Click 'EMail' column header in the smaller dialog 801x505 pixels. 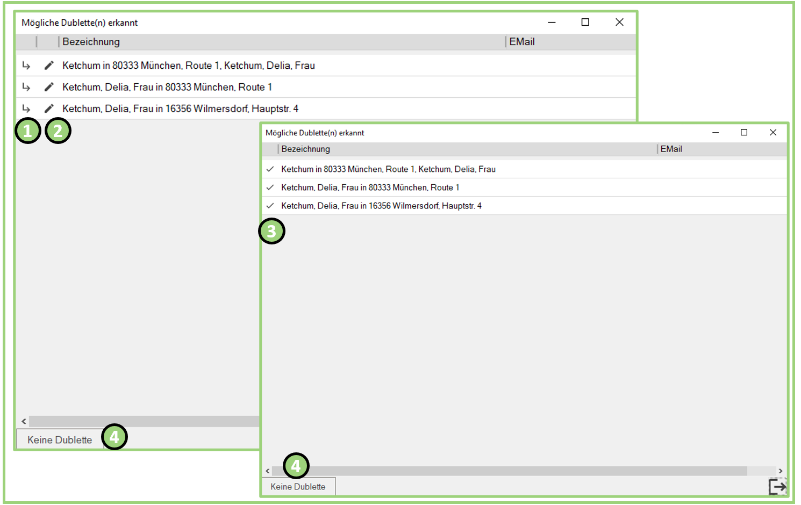[671, 149]
